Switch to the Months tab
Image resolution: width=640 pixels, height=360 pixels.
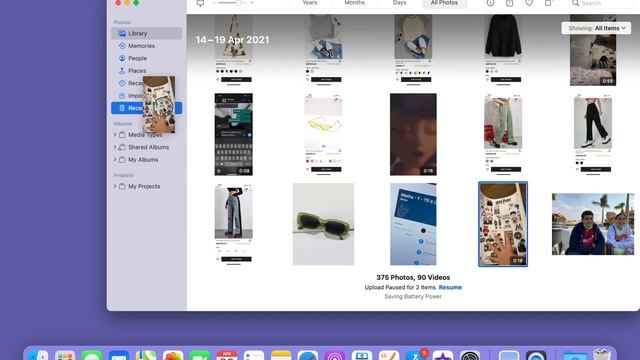click(x=354, y=3)
